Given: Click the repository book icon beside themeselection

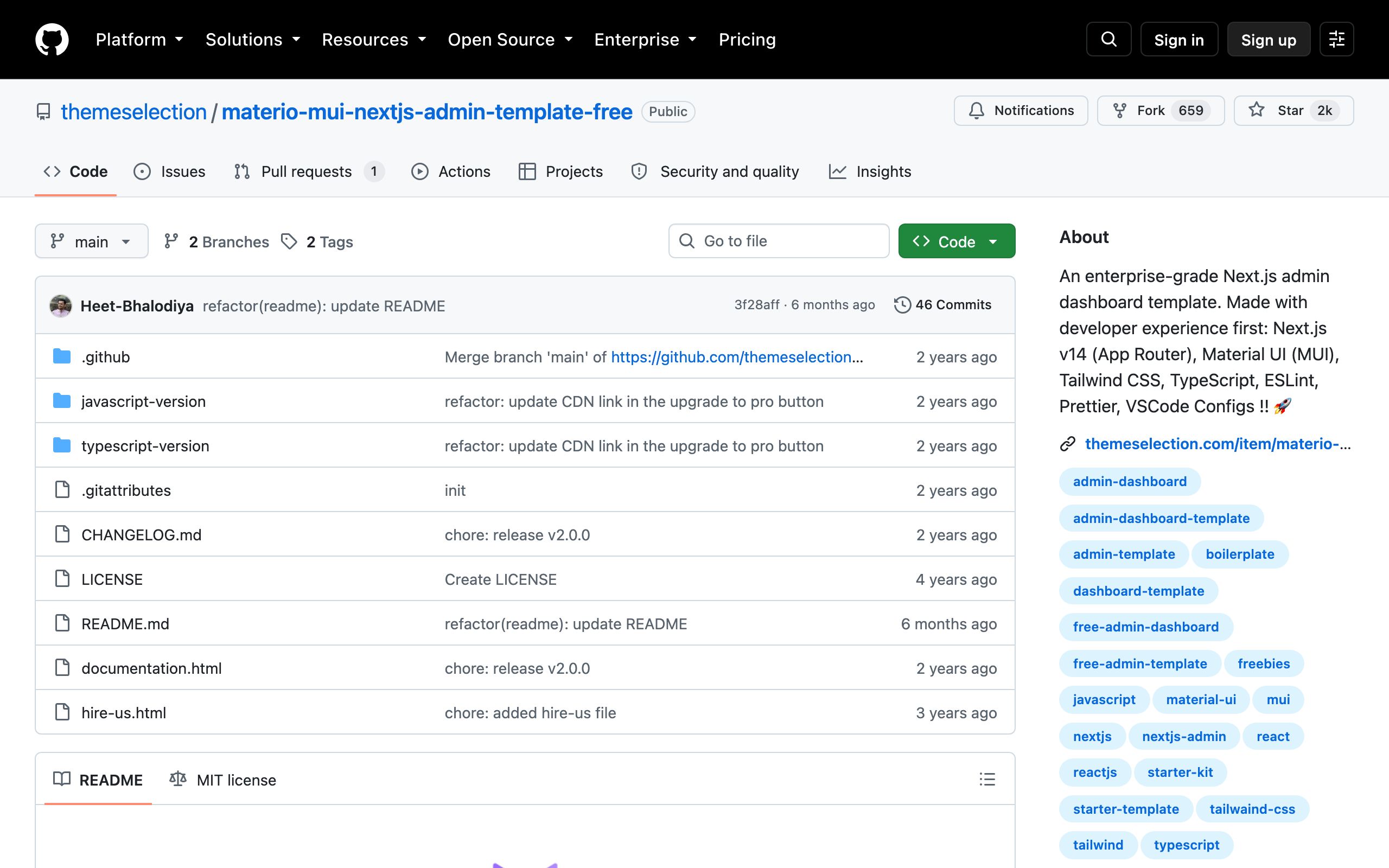Looking at the screenshot, I should pyautogui.click(x=43, y=111).
